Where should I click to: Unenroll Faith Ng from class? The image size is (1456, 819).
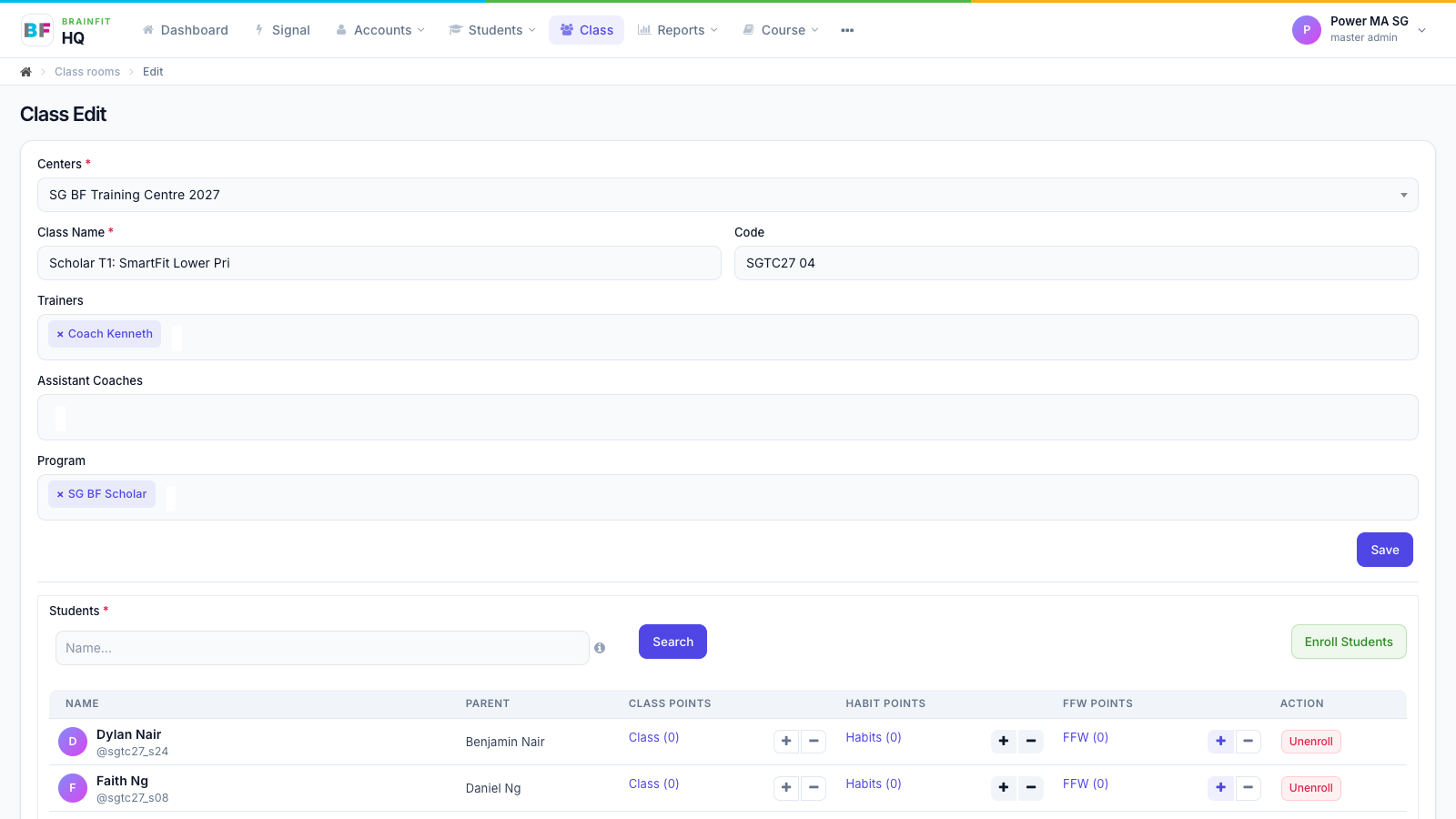(1310, 788)
